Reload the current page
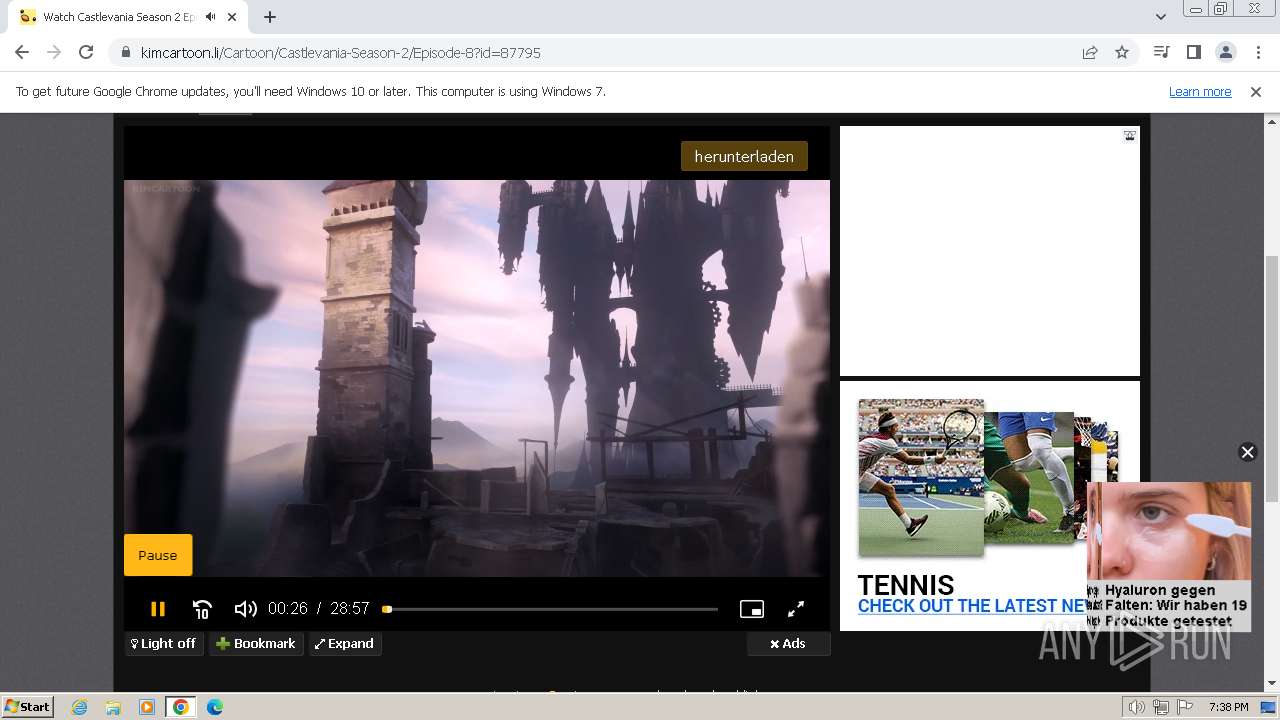The image size is (1280, 720). [86, 52]
